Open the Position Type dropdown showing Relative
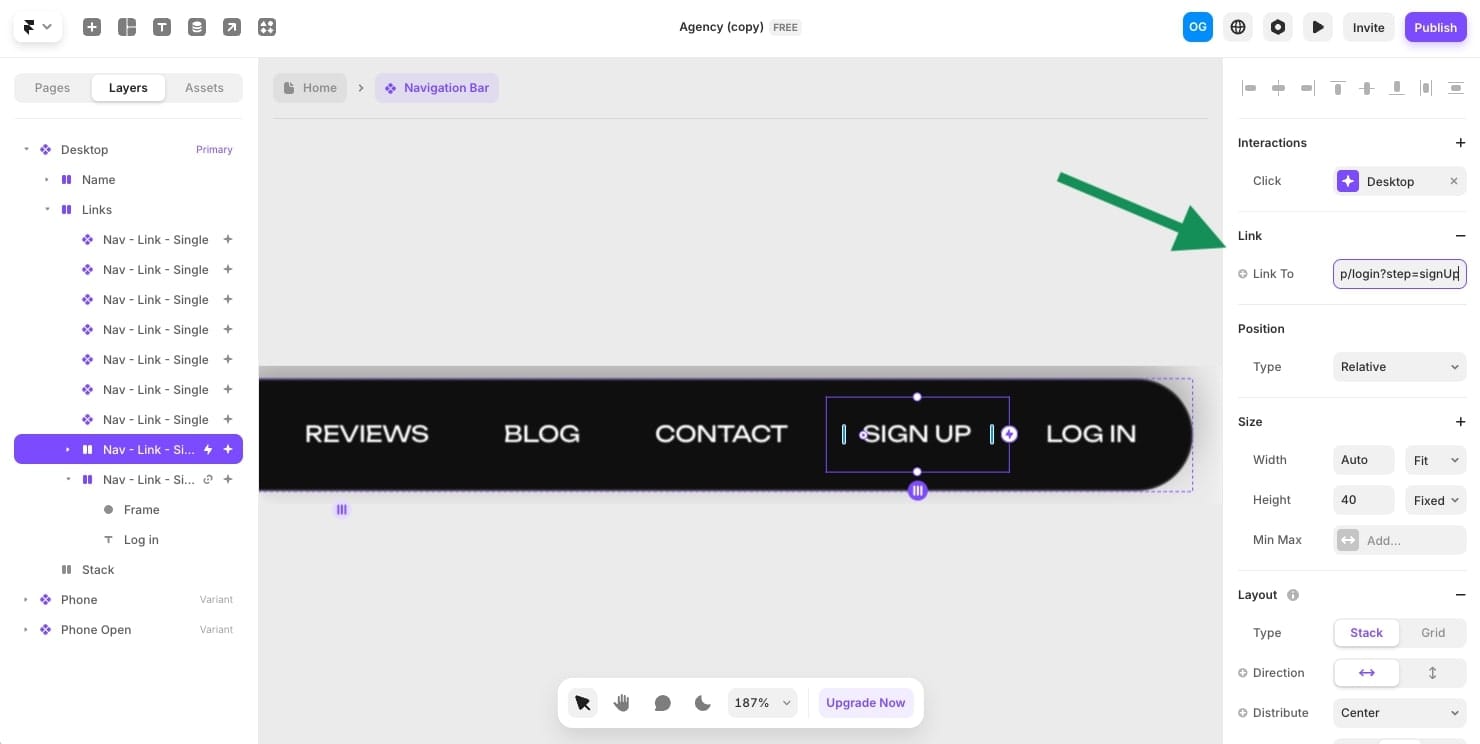 [x=1399, y=366]
